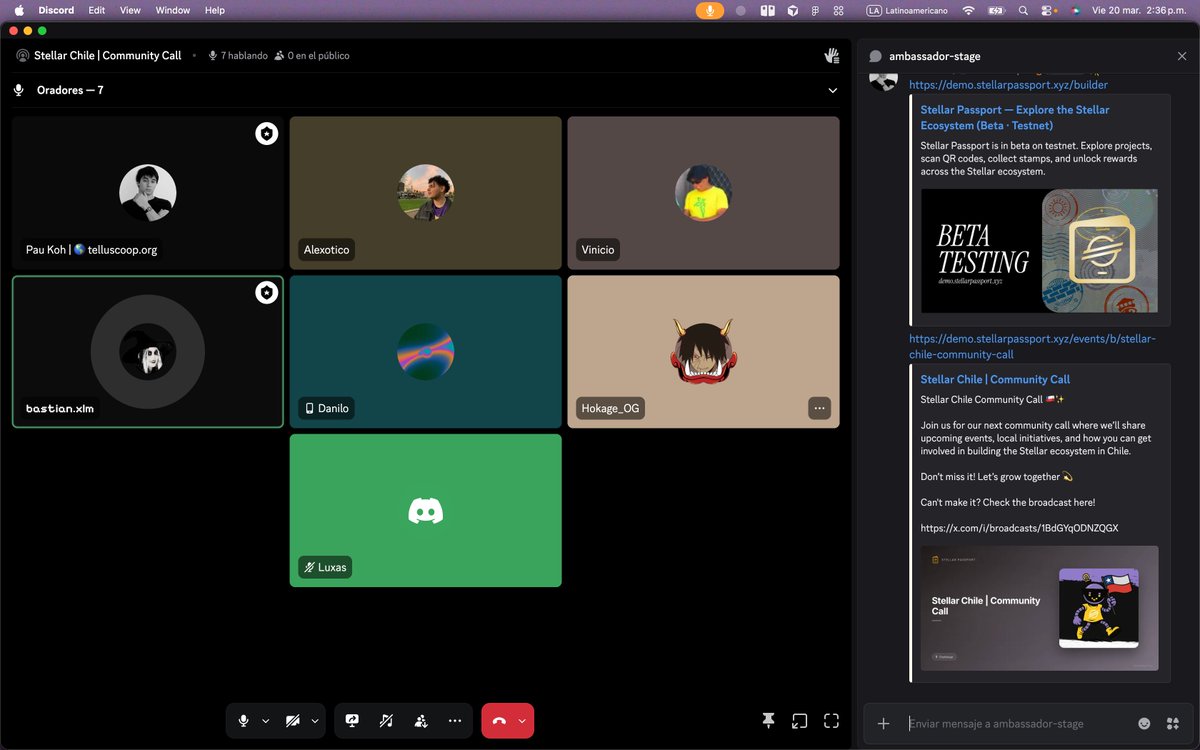Open the apps launcher in chat
Screen dimensions: 1200x750
click(x=1173, y=723)
